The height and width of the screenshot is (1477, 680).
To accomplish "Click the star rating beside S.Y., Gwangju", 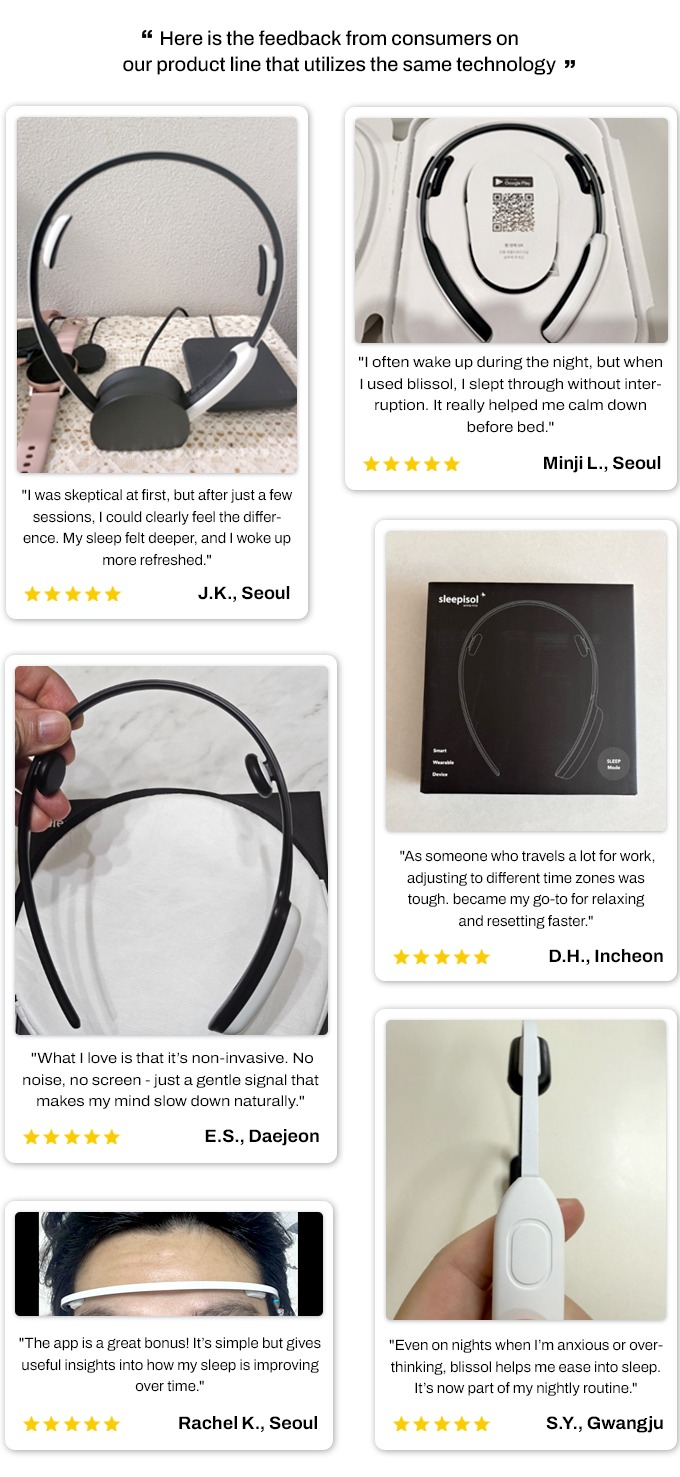I will pyautogui.click(x=441, y=1424).
